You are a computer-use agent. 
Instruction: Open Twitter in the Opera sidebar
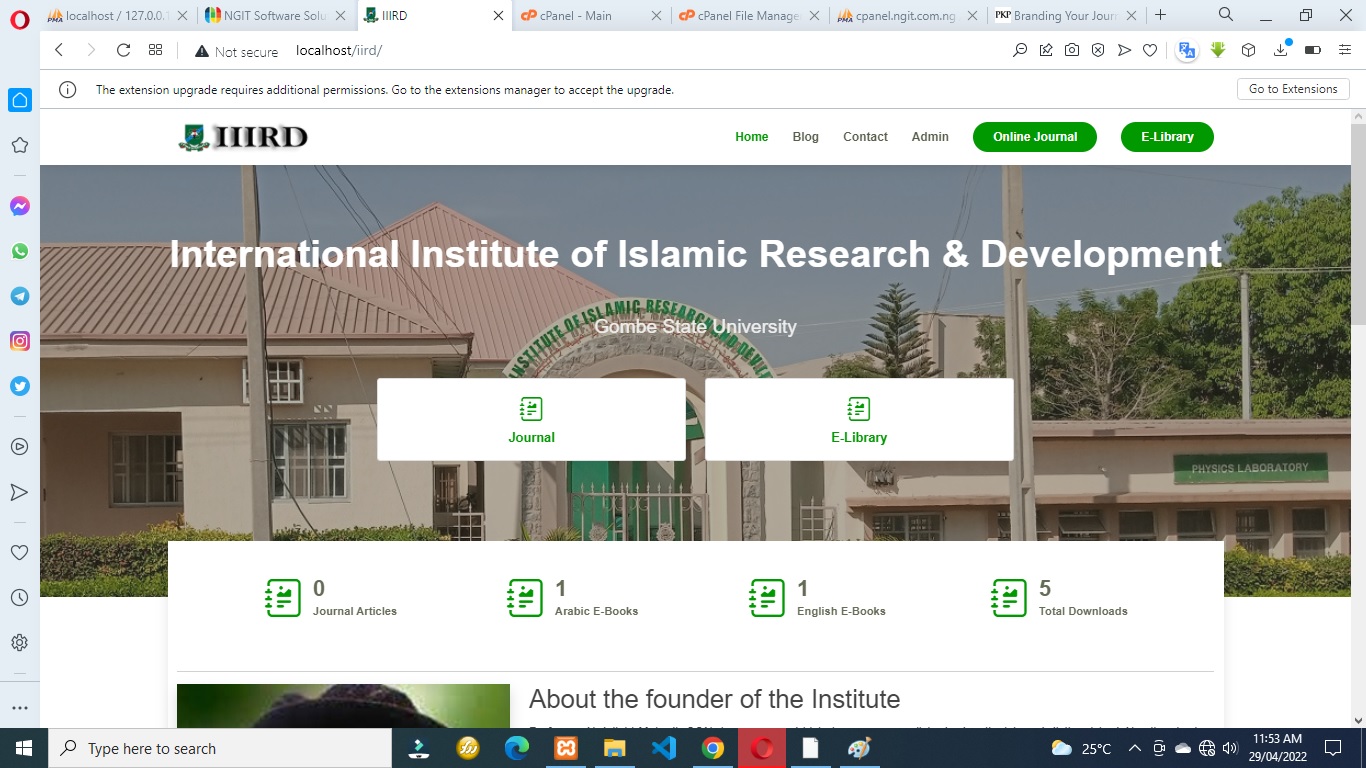coord(20,386)
